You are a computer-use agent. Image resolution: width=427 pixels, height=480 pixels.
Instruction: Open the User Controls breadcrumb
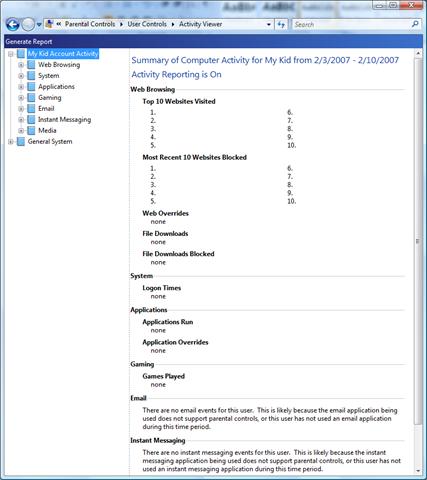coord(147,24)
